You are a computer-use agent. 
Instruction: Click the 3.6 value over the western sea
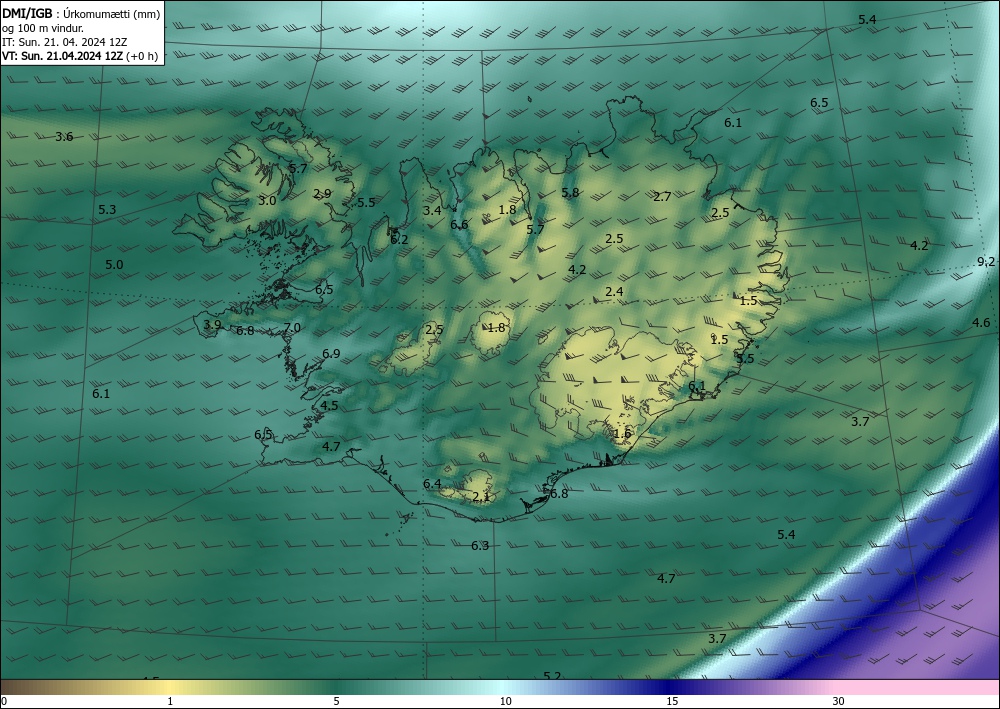coord(64,136)
